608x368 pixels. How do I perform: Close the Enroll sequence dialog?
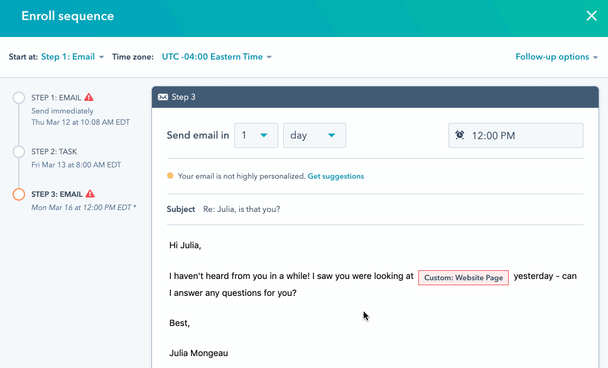point(591,16)
